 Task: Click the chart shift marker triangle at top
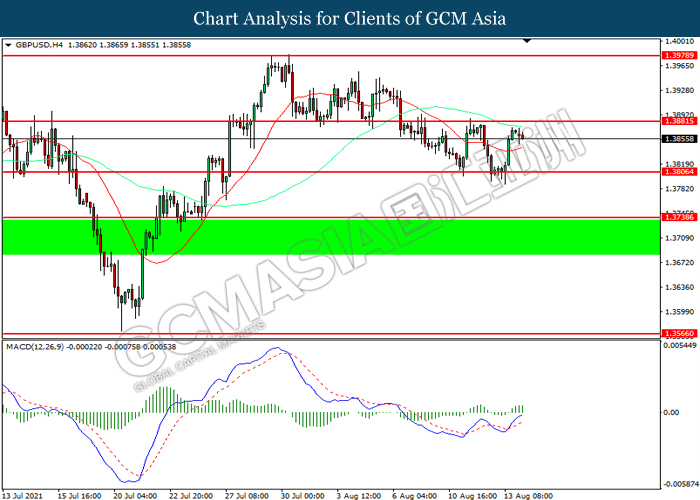point(527,41)
